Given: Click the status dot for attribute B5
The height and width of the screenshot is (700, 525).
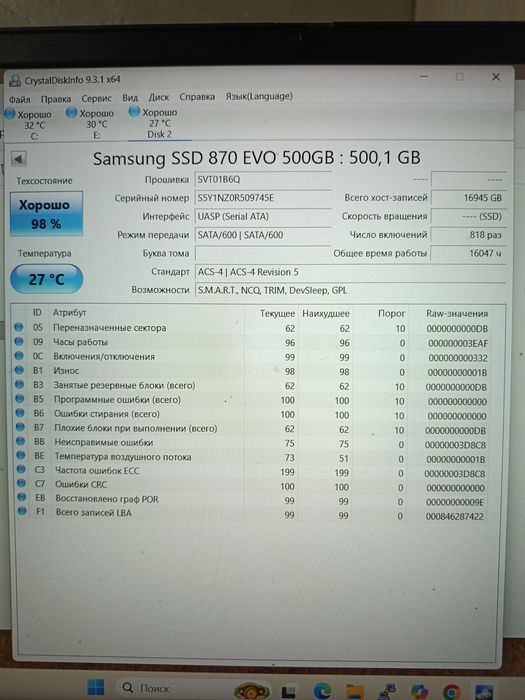Looking at the screenshot, I should coord(20,399).
